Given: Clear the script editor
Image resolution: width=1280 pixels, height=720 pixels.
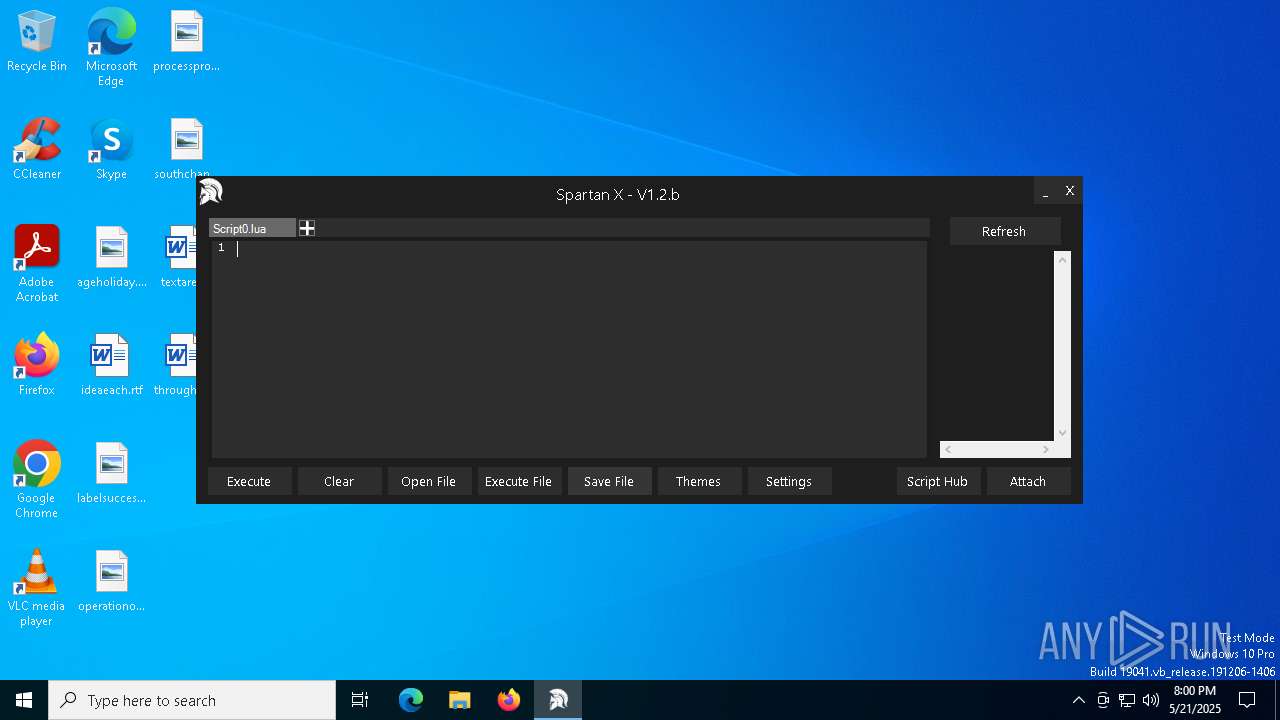Looking at the screenshot, I should (339, 481).
